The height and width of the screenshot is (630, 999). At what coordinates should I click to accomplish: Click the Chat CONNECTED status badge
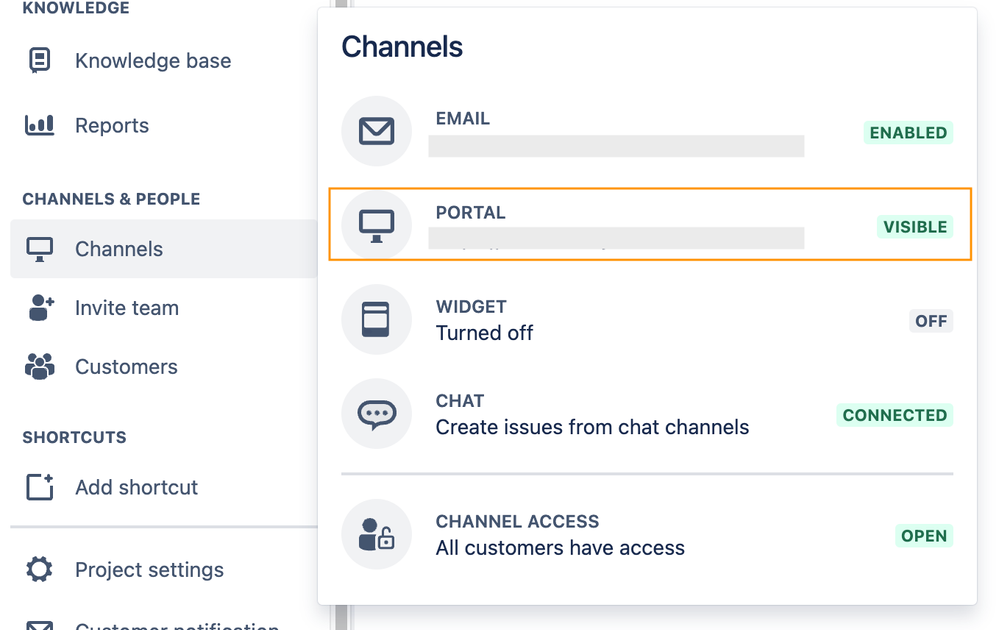pyautogui.click(x=894, y=415)
